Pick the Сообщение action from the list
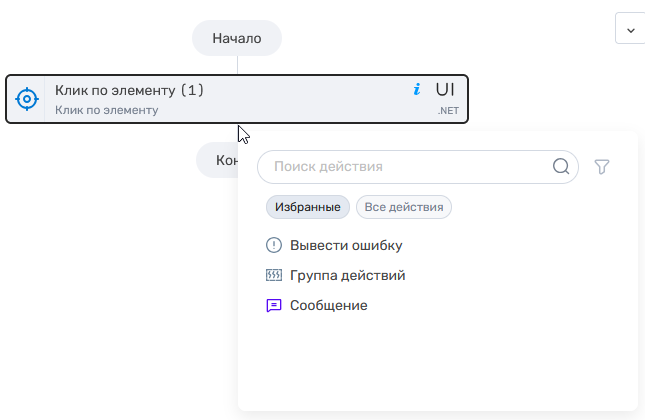Screen dimensions: 645x420 pos(328,305)
